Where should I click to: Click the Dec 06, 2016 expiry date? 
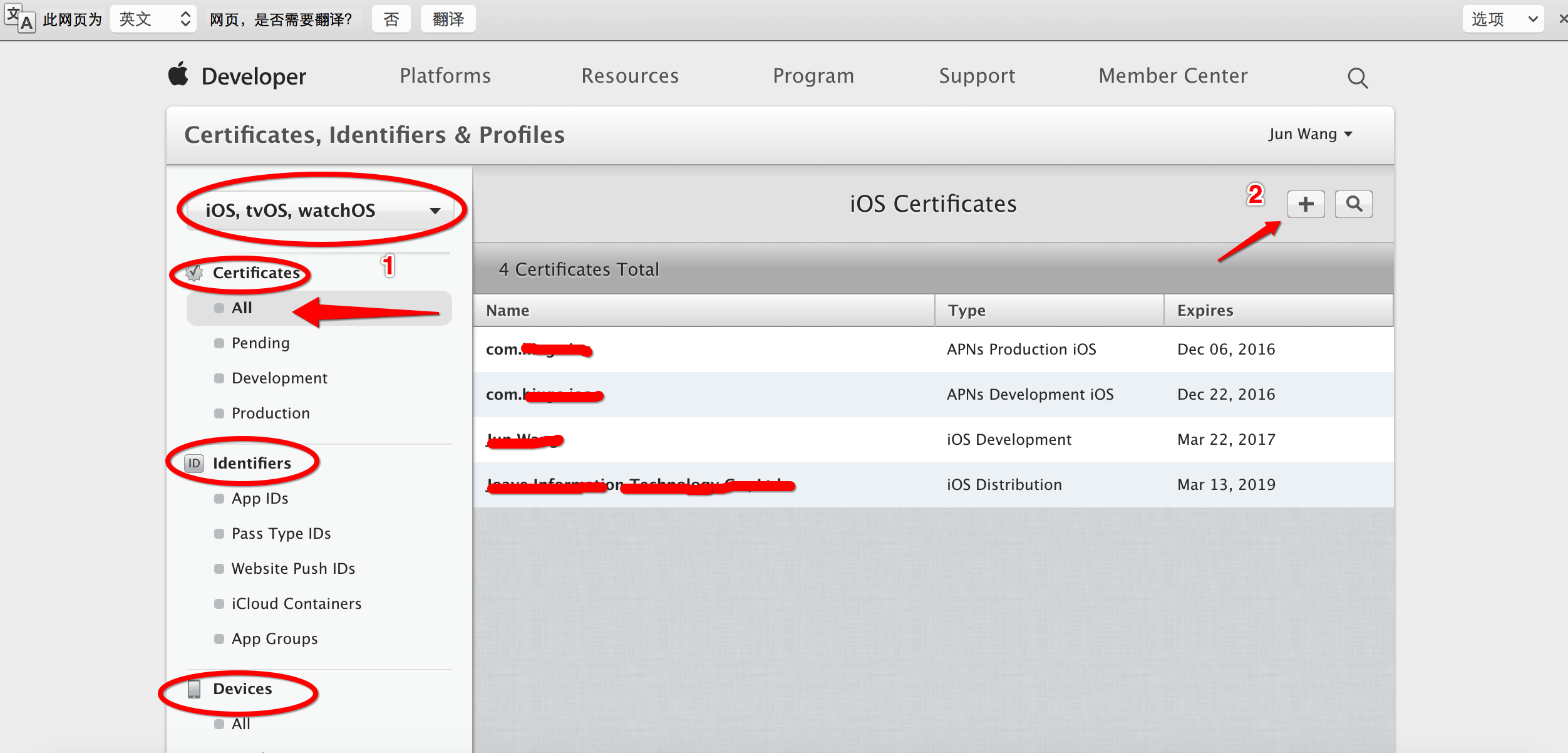point(1226,350)
